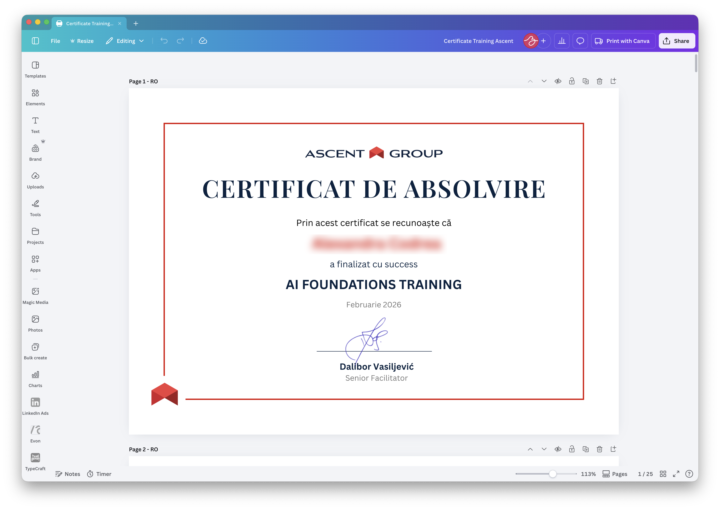Open the comments bubble icon

(580, 41)
